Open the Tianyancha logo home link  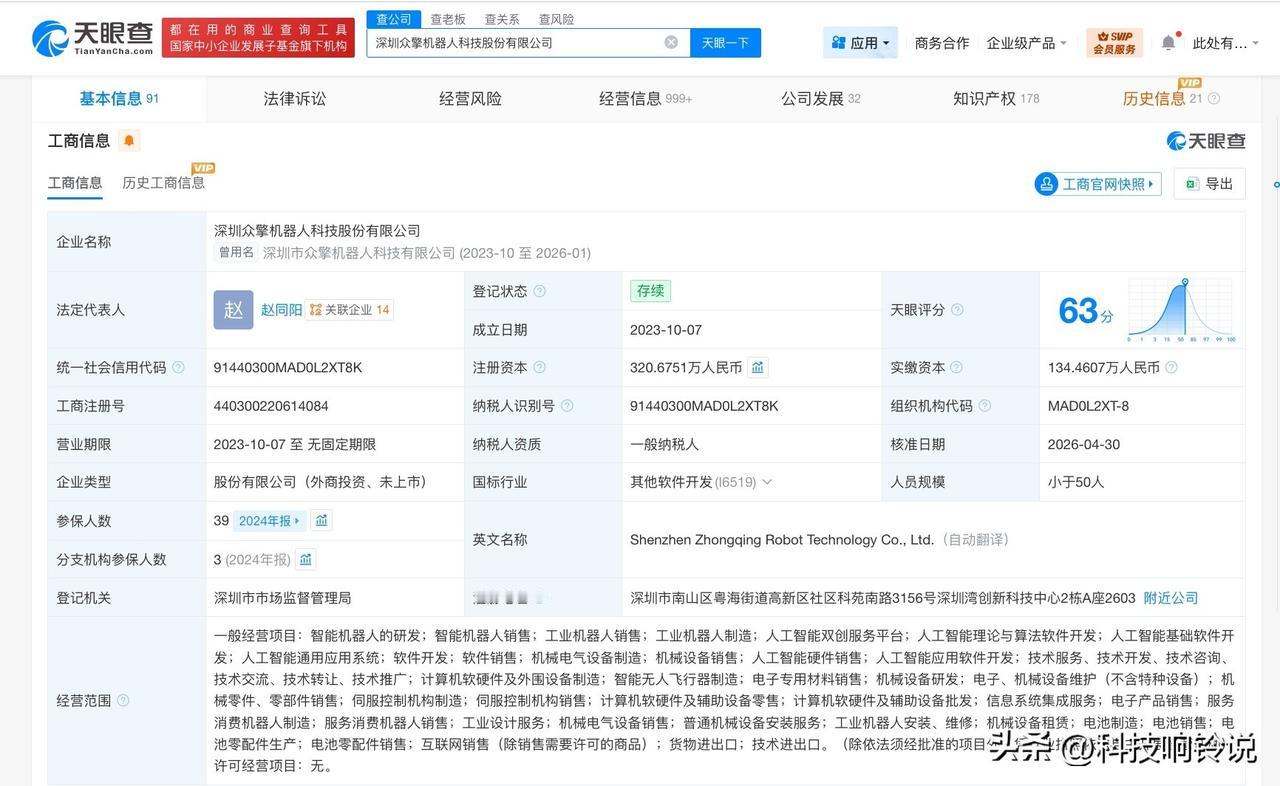[93, 38]
